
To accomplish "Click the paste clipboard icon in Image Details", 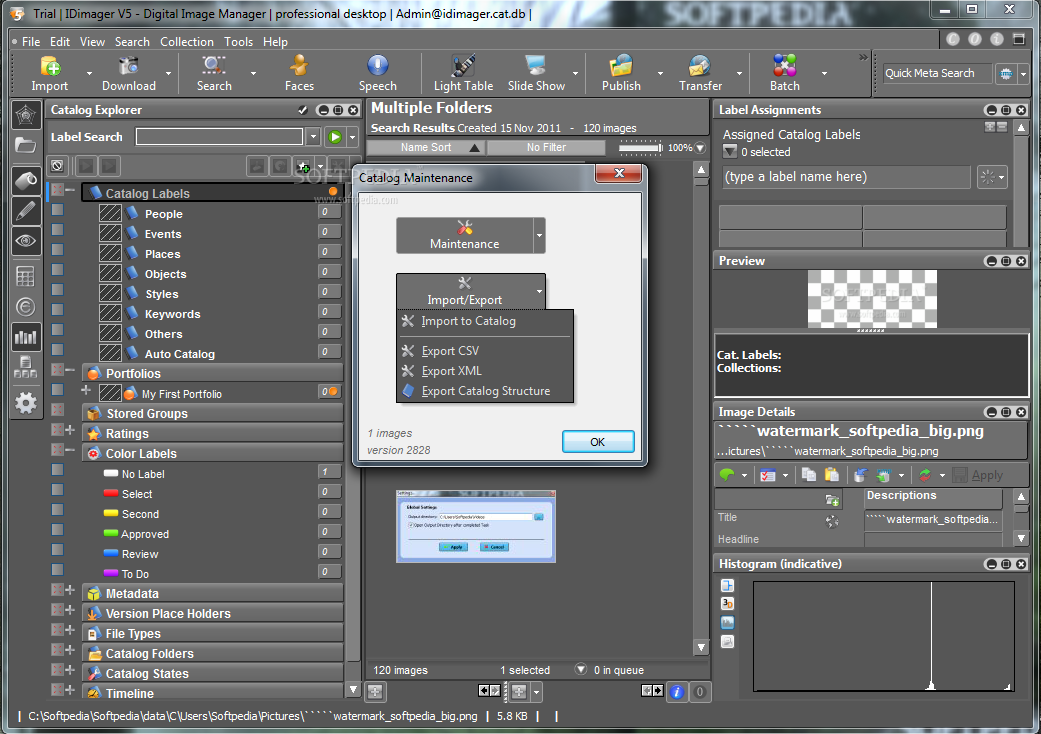I will (831, 475).
